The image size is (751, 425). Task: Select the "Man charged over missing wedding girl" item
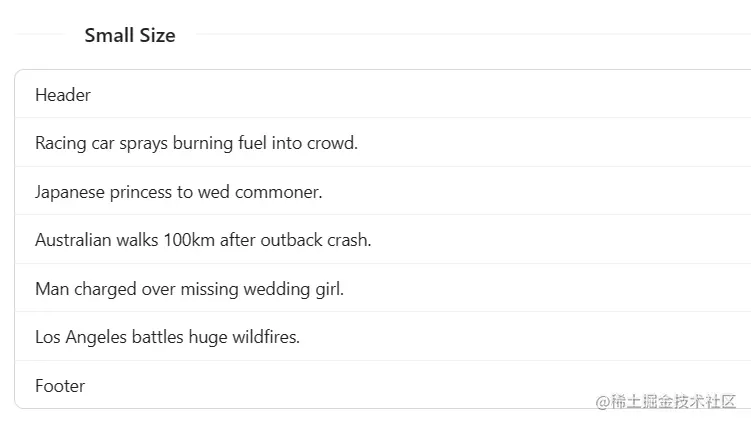[189, 289]
